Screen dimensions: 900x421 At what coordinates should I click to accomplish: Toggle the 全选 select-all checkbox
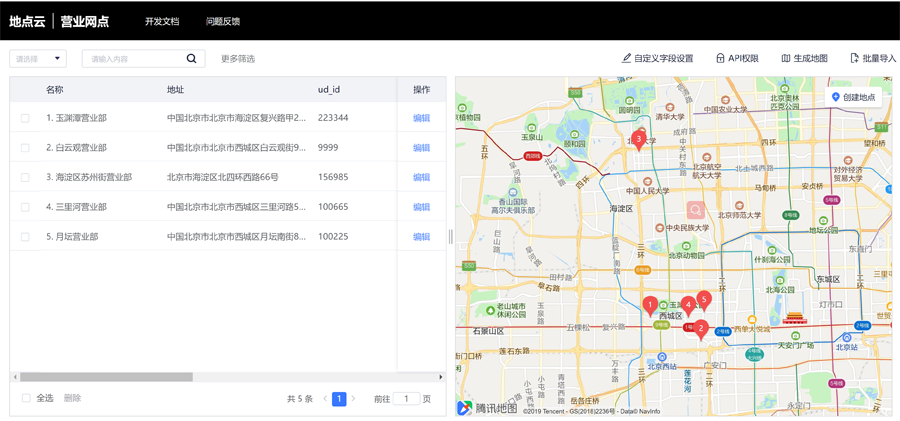click(26, 398)
